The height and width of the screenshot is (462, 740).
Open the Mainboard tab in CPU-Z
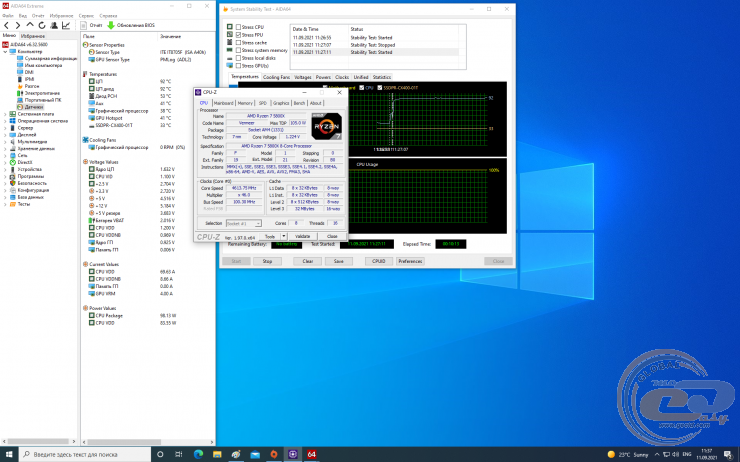(x=224, y=103)
